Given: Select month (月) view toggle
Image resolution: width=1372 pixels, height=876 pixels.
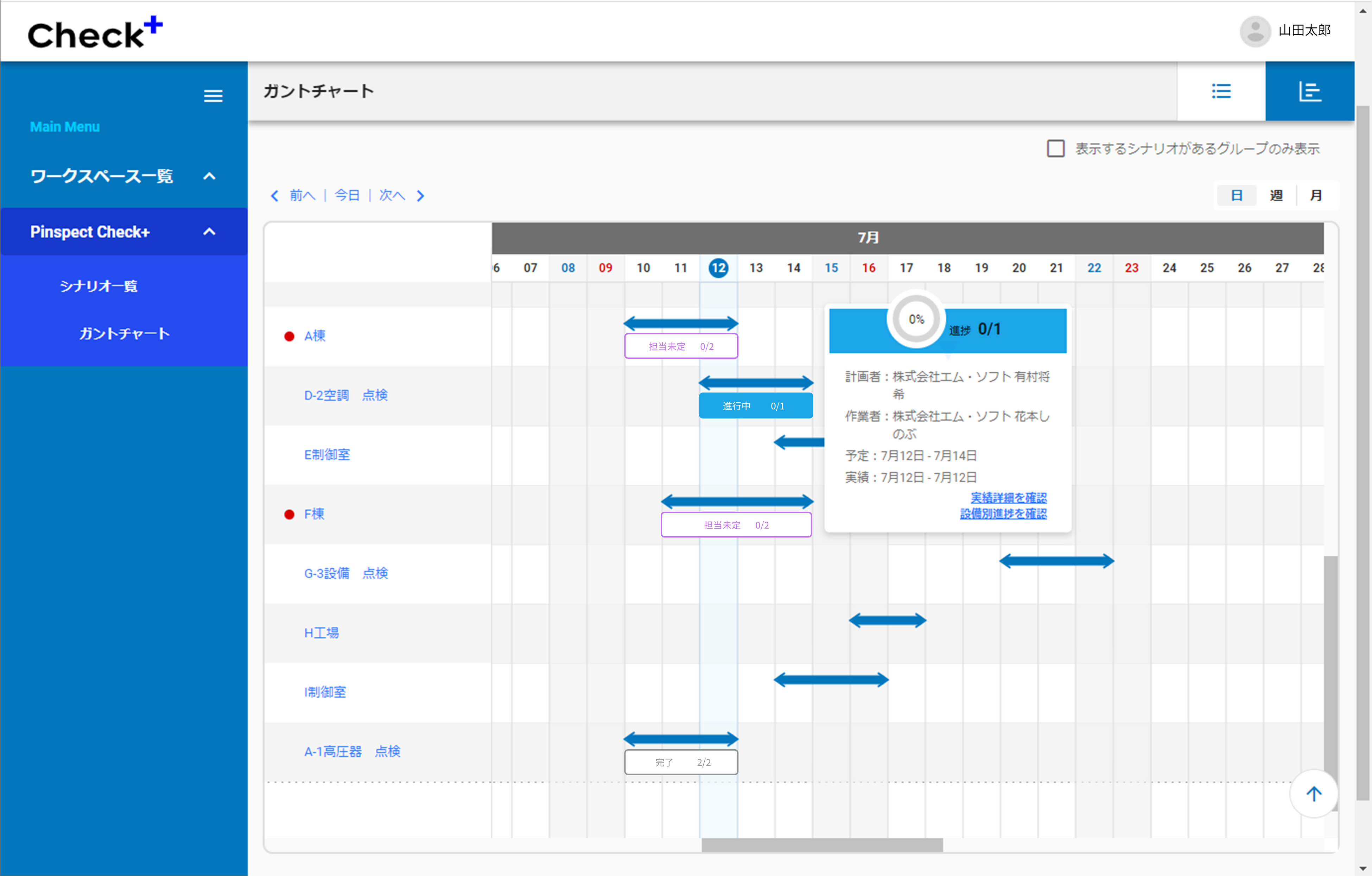Looking at the screenshot, I should click(1316, 195).
